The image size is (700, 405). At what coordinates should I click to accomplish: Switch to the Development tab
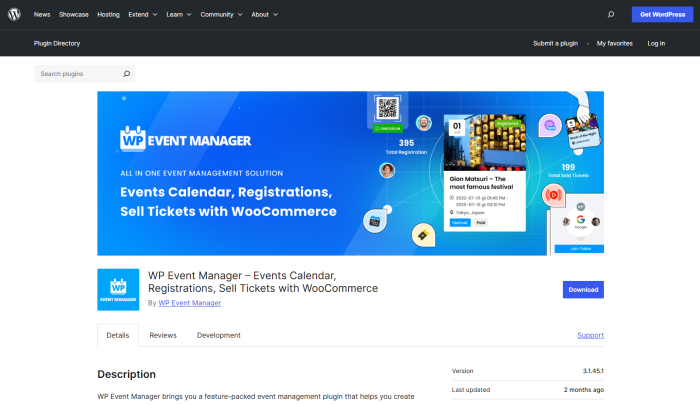tap(219, 335)
